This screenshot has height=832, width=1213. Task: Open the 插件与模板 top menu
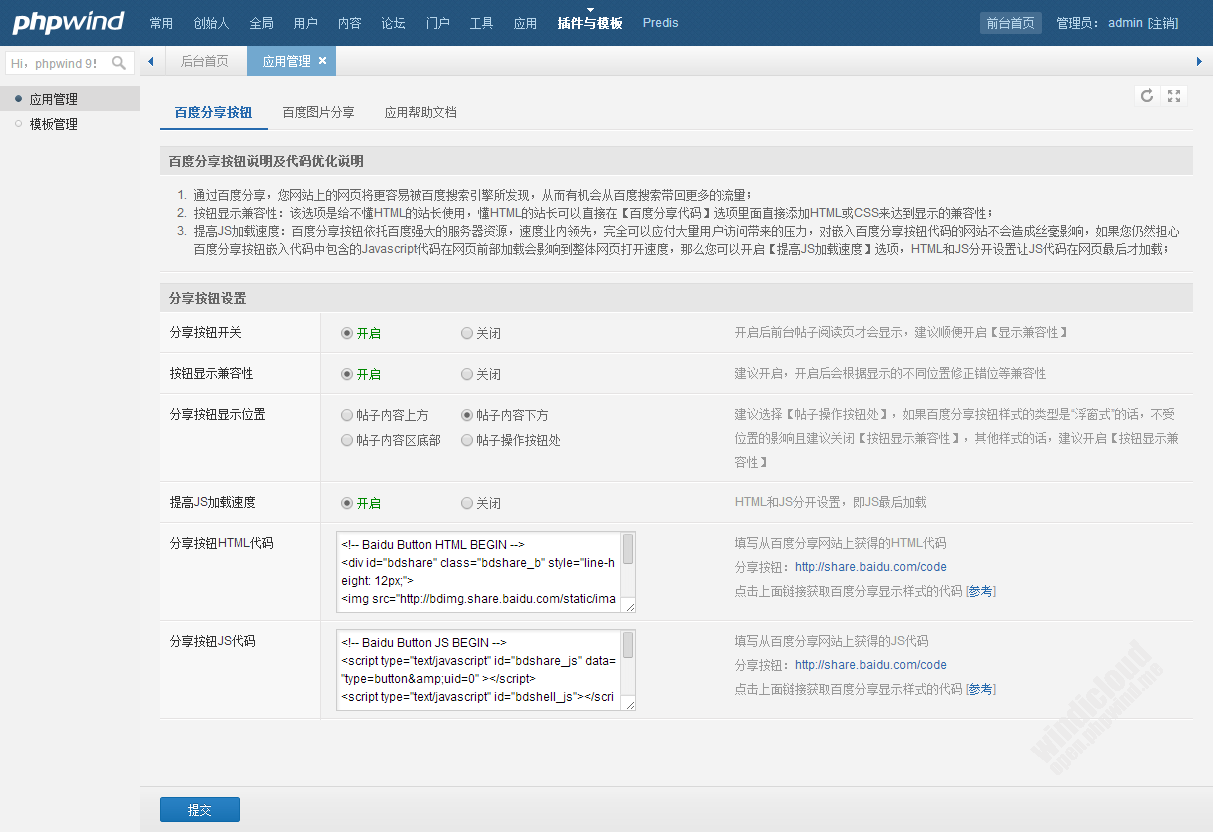590,23
